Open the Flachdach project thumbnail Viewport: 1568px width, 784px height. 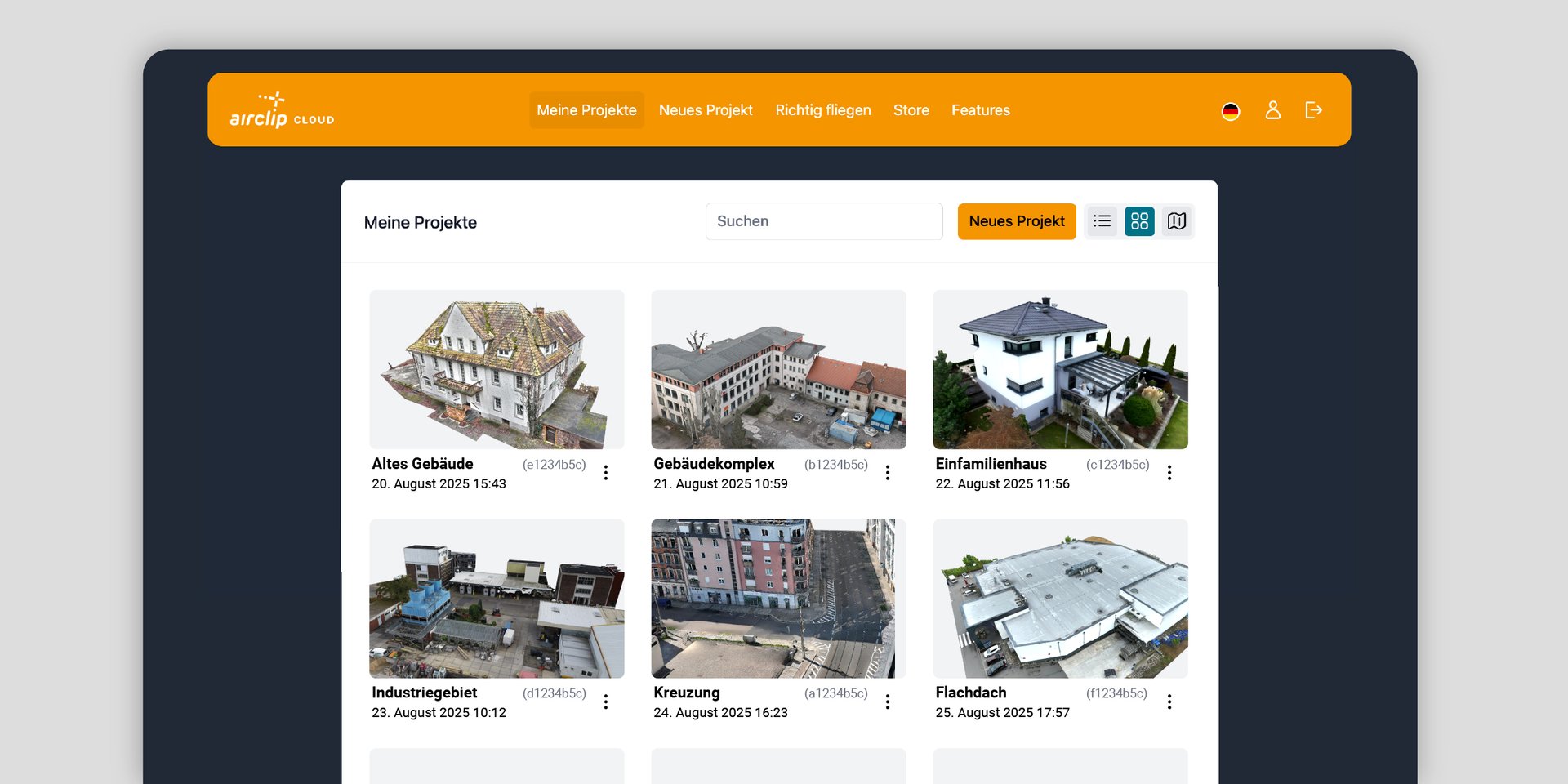[x=1060, y=599]
